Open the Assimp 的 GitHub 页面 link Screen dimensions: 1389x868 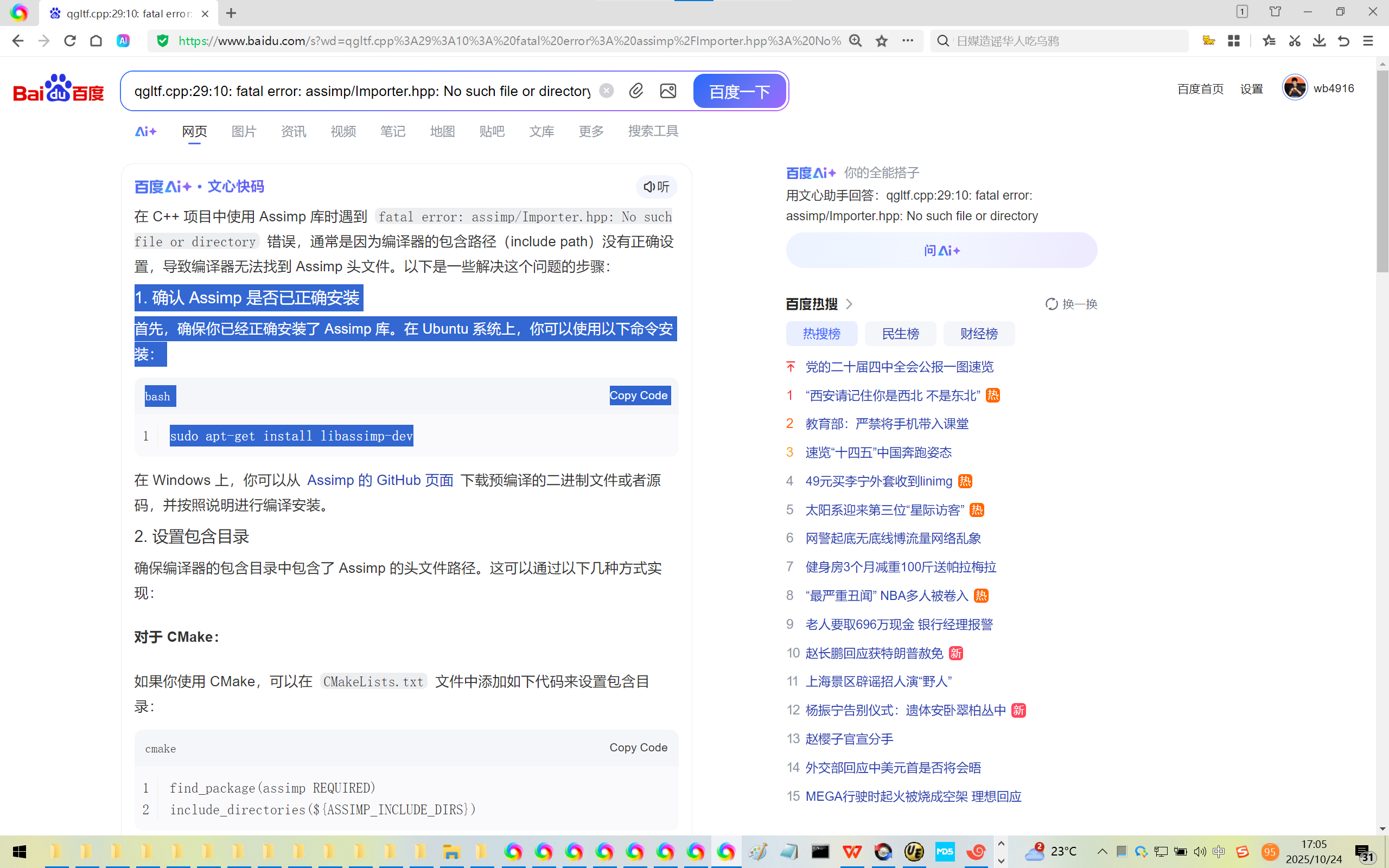(380, 480)
